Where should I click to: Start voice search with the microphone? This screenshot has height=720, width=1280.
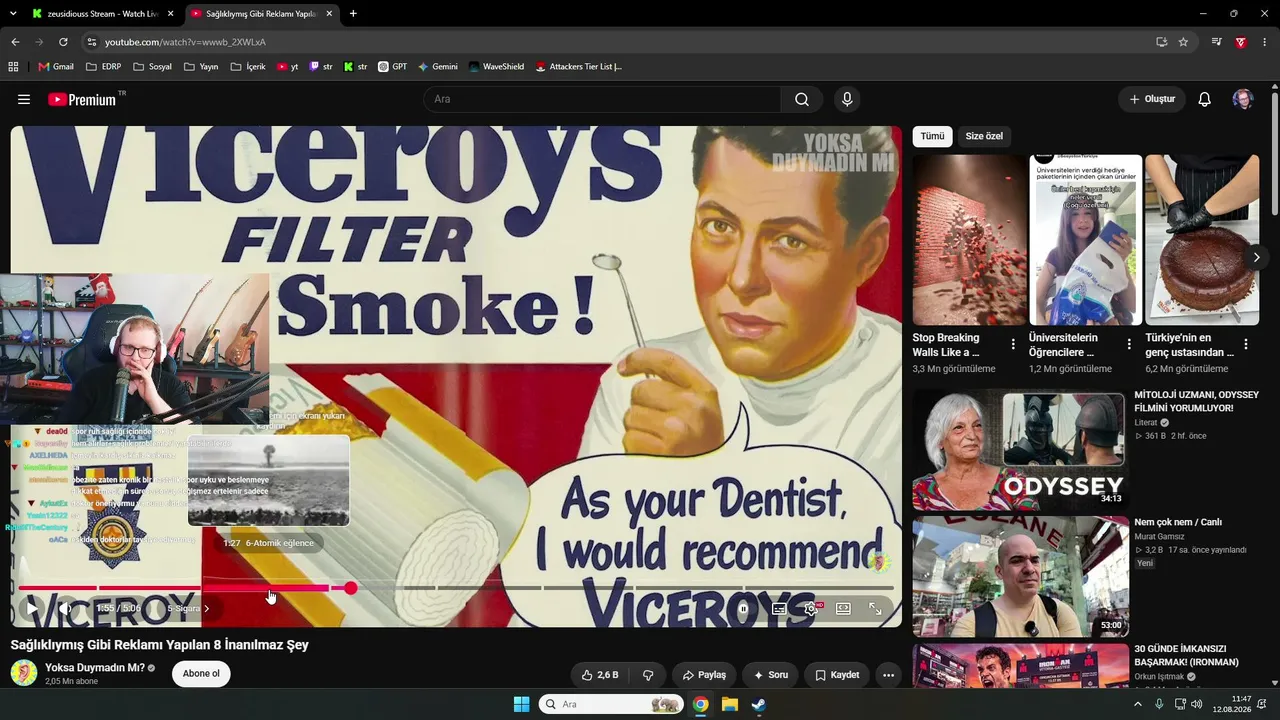click(847, 99)
